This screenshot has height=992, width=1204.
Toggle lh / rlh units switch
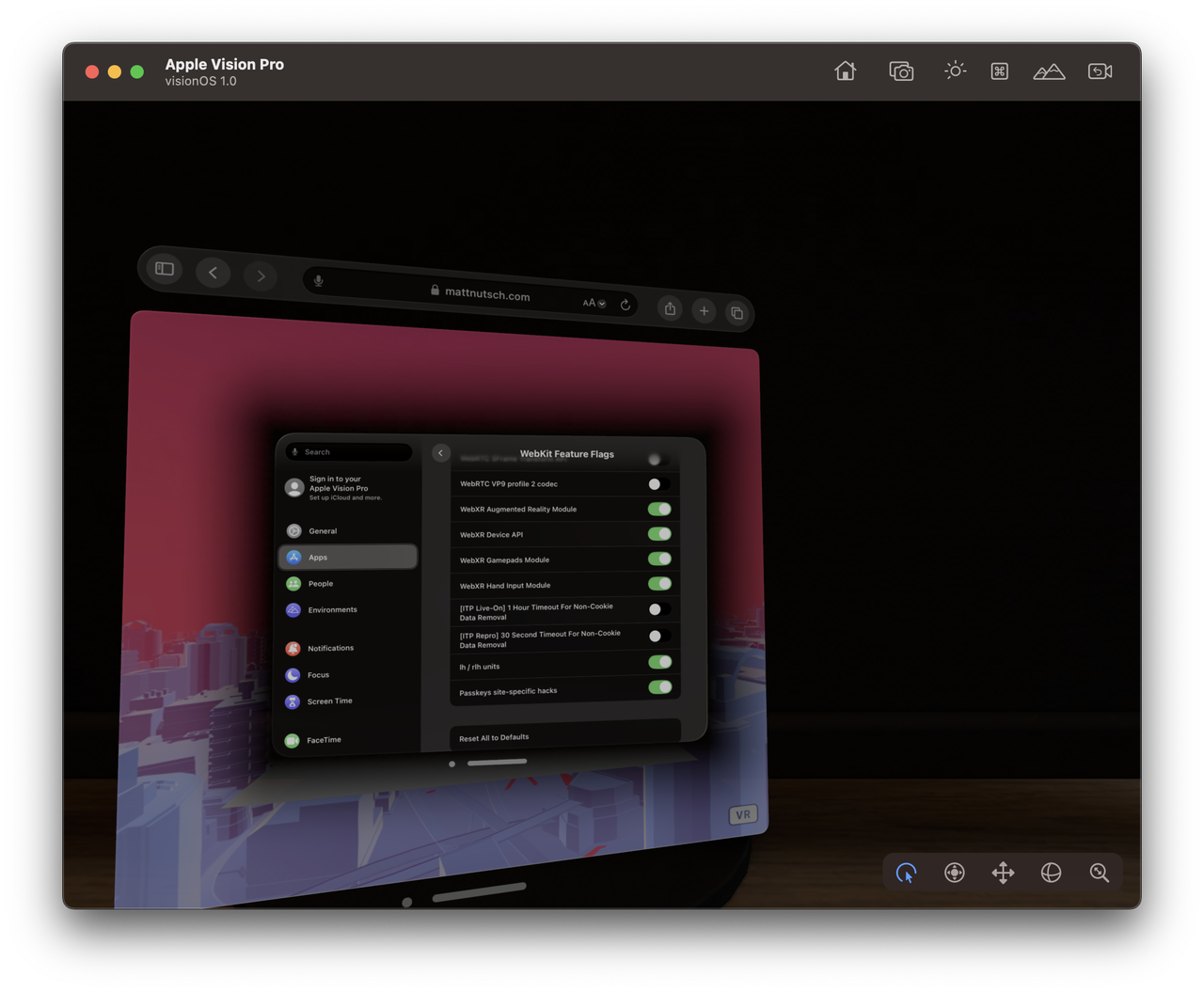[x=659, y=662]
